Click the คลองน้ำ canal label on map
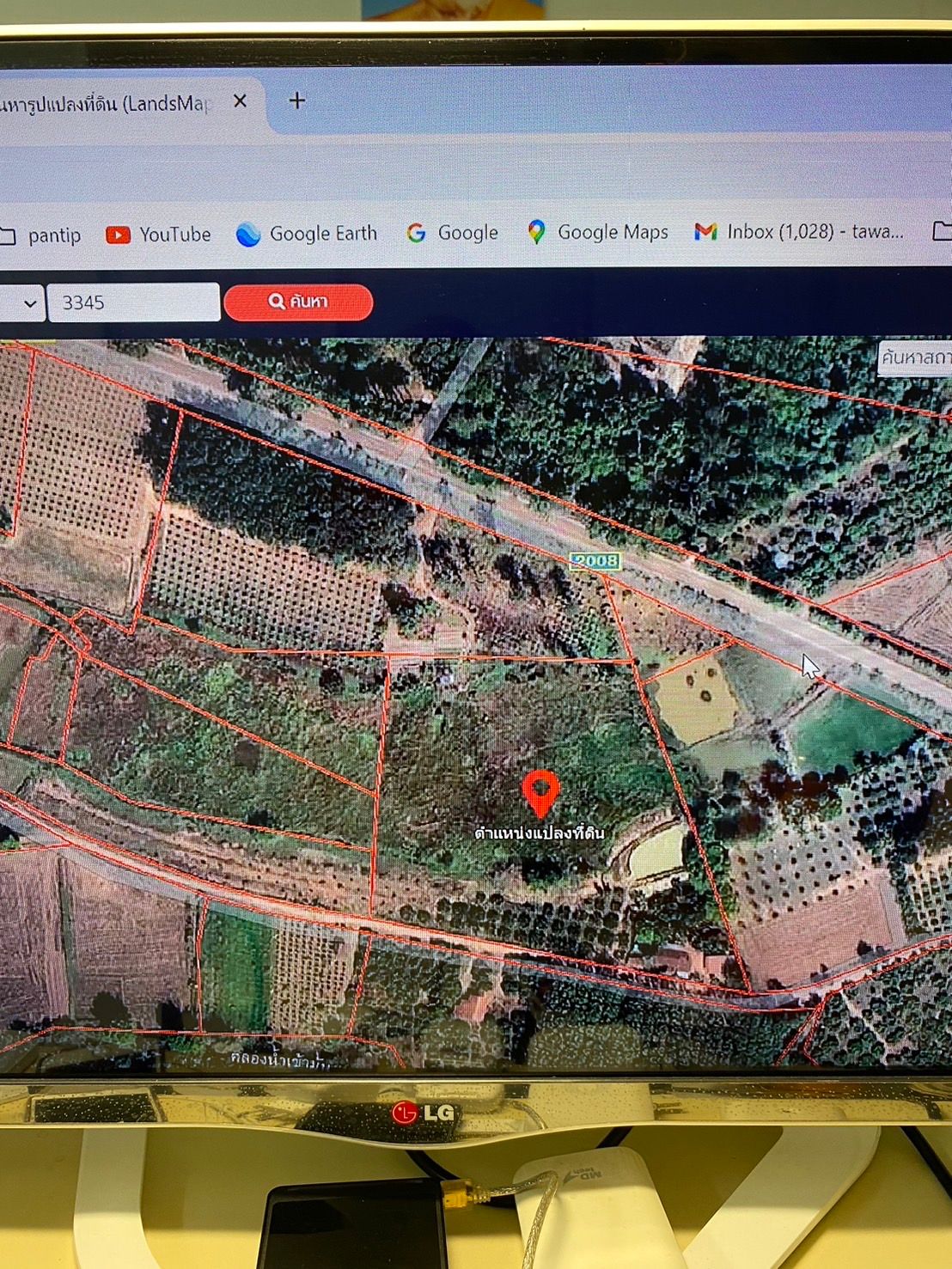 (279, 1059)
